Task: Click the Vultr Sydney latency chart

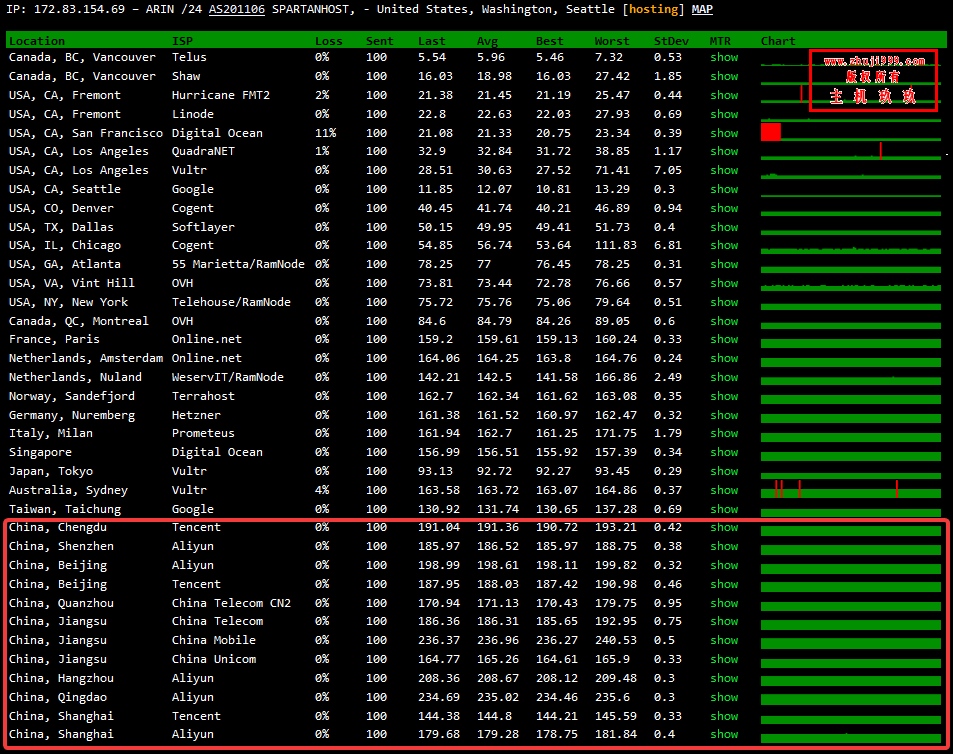Action: pyautogui.click(x=850, y=490)
